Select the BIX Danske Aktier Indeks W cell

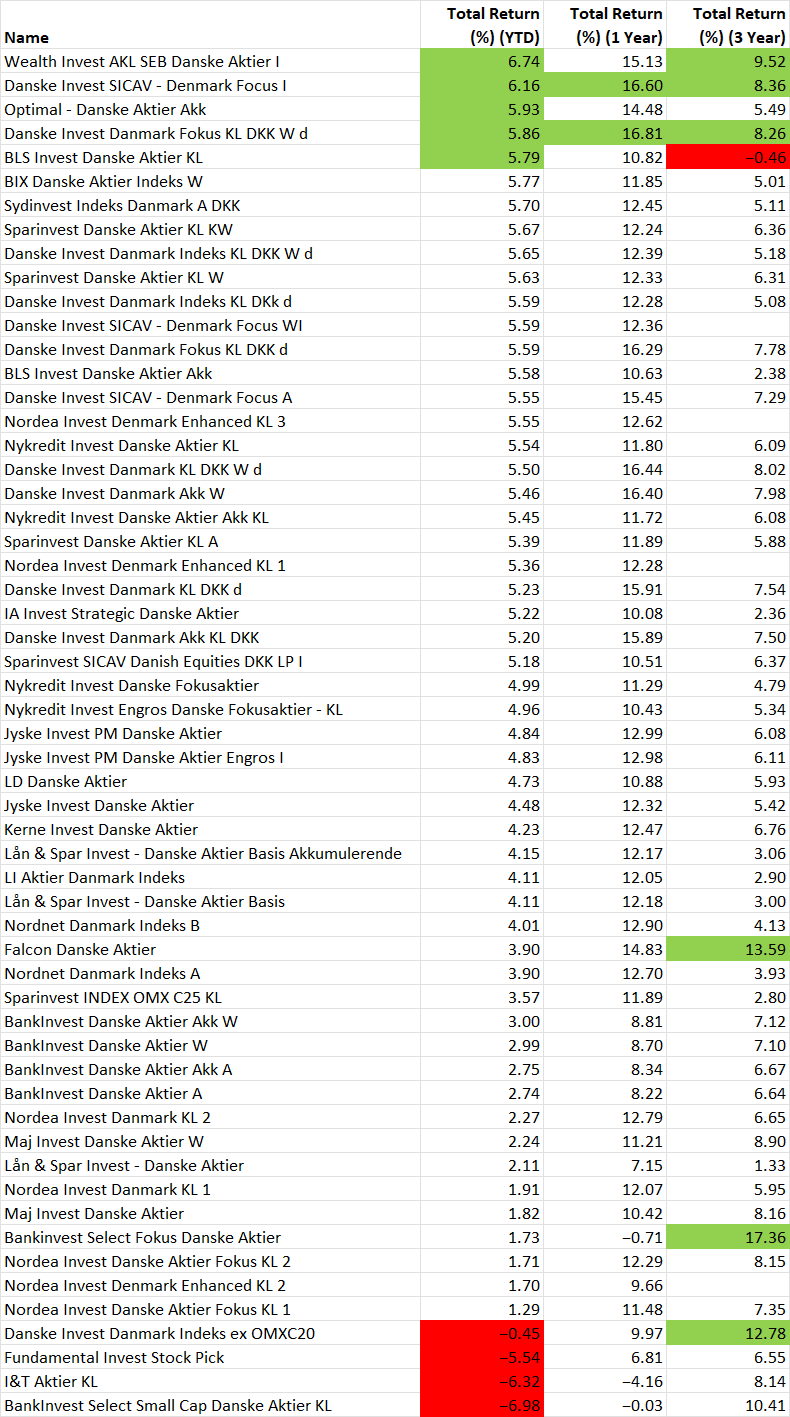click(x=211, y=181)
